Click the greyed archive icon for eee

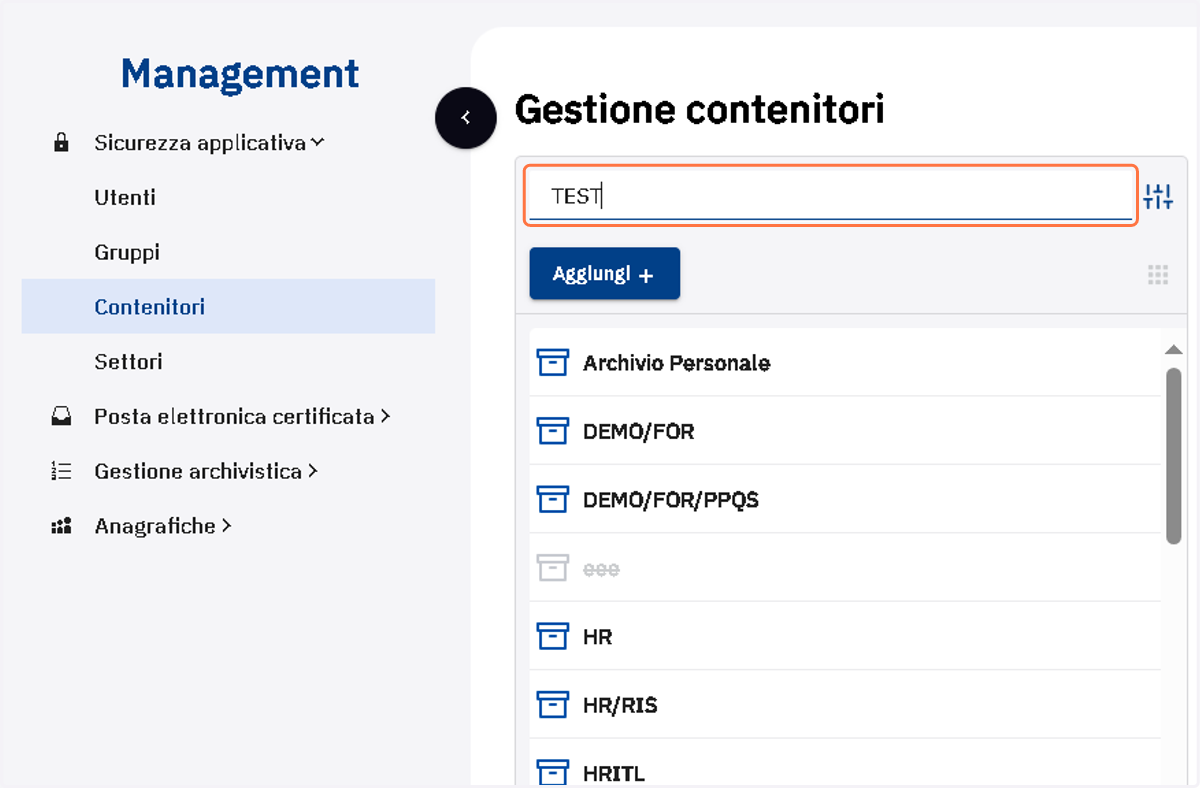[553, 568]
